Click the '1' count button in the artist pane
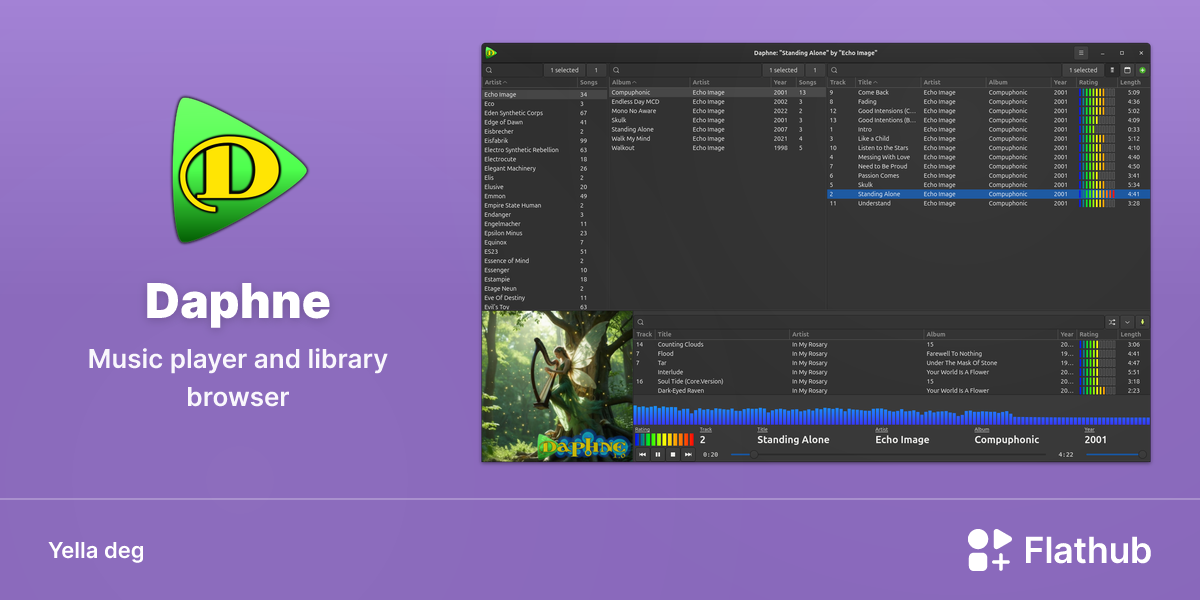This screenshot has height=600, width=1200. tap(596, 70)
